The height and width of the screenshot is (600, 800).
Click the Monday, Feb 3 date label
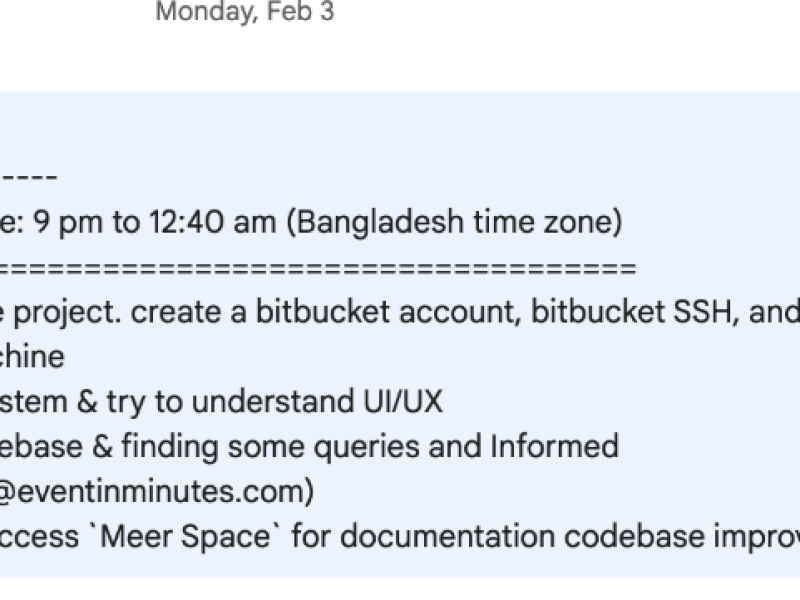tap(245, 11)
